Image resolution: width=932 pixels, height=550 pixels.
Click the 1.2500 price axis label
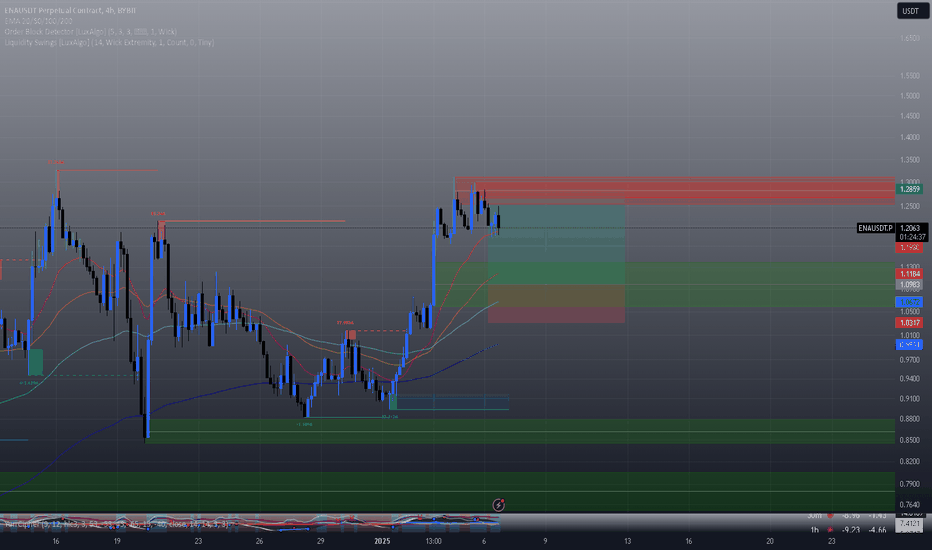coord(909,206)
